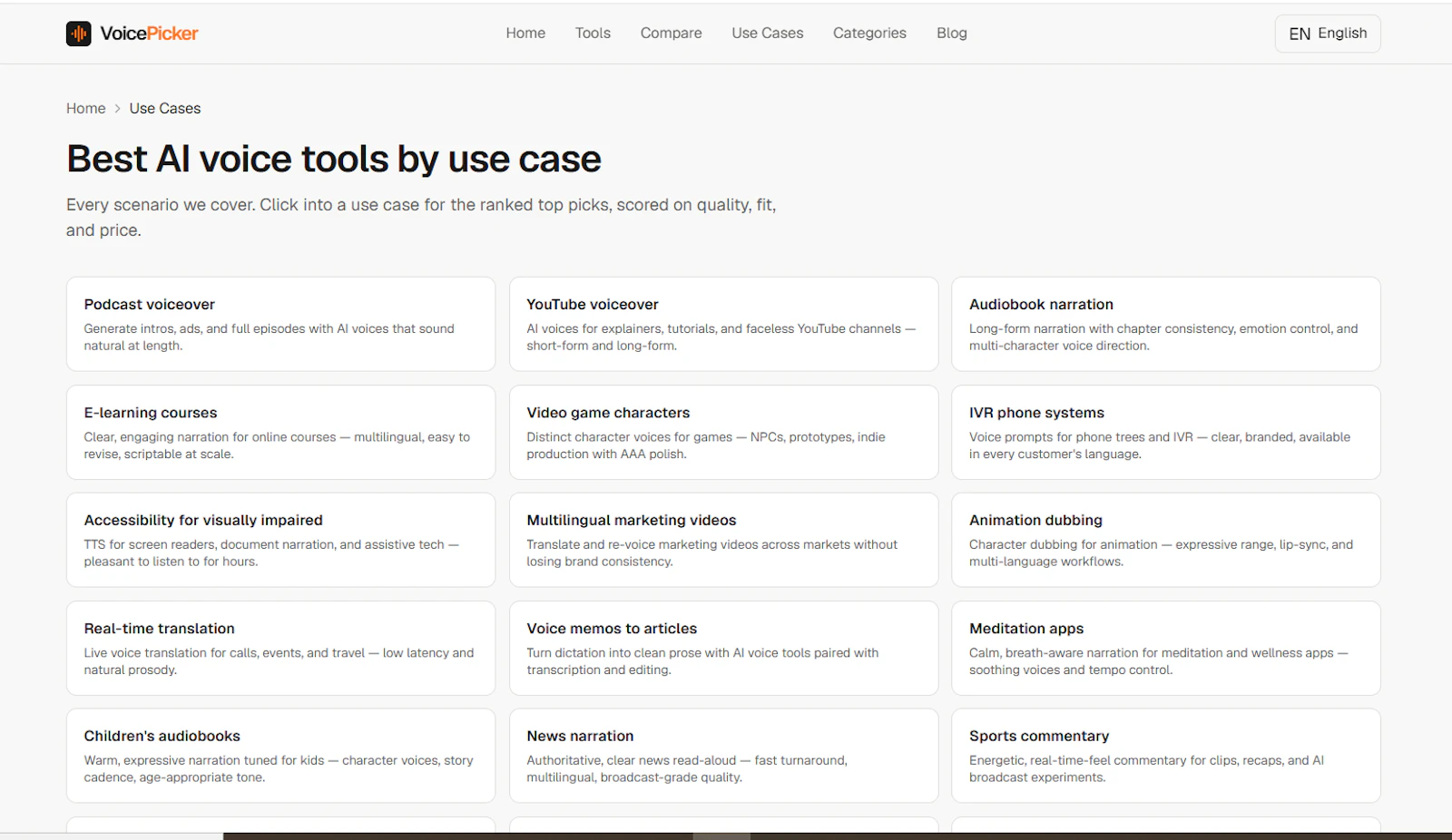1452x840 pixels.
Task: Open the Categories nav item
Action: click(x=869, y=33)
